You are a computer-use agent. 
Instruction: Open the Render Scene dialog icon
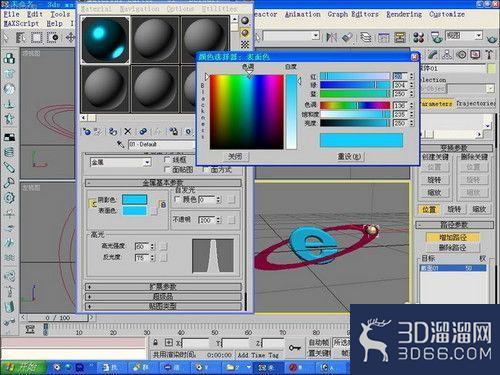[436, 37]
